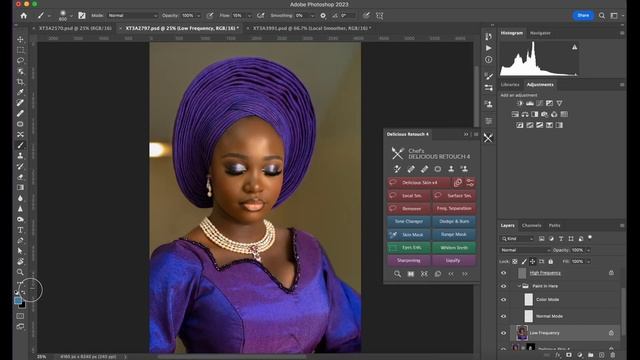This screenshot has height=360, width=640.
Task: Hide the Color Mode layer
Action: pos(503,300)
